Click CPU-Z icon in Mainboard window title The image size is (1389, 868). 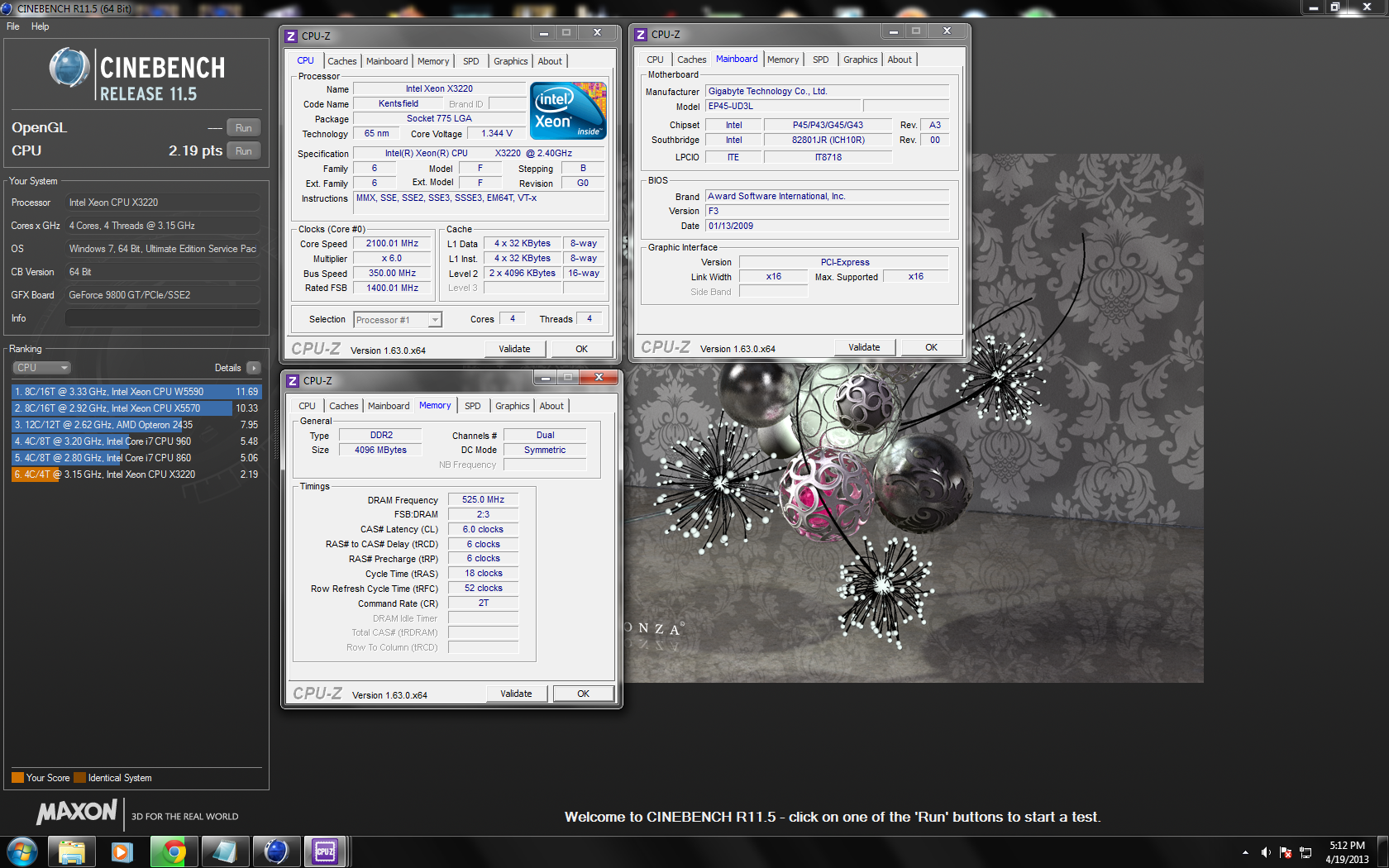coord(641,34)
